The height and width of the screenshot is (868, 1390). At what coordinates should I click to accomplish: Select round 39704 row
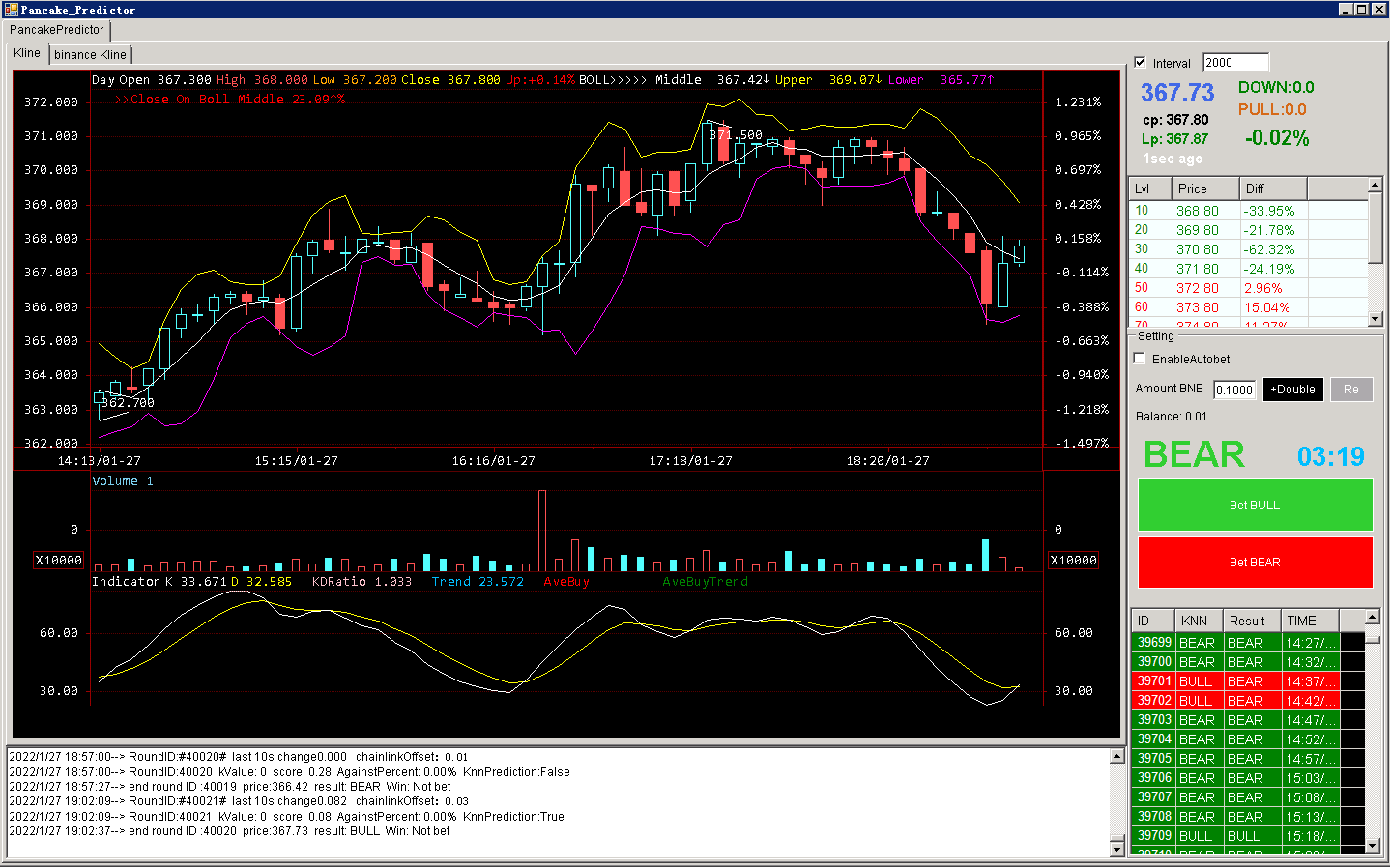point(1248,739)
